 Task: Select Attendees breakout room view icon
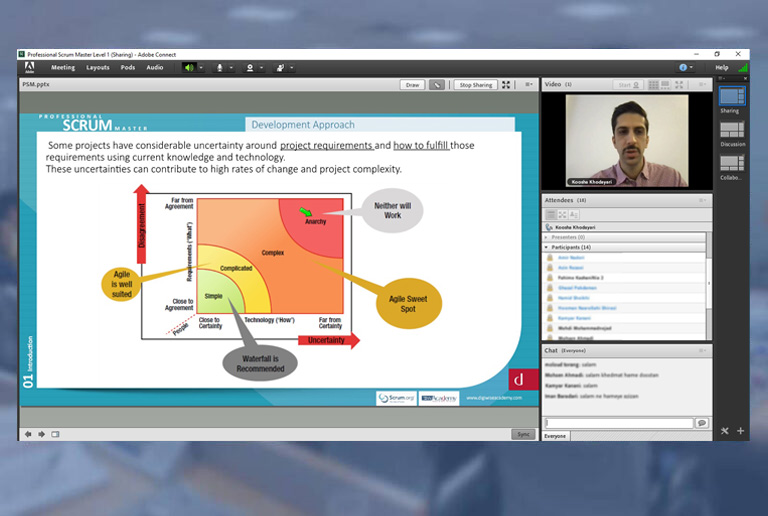coord(562,214)
